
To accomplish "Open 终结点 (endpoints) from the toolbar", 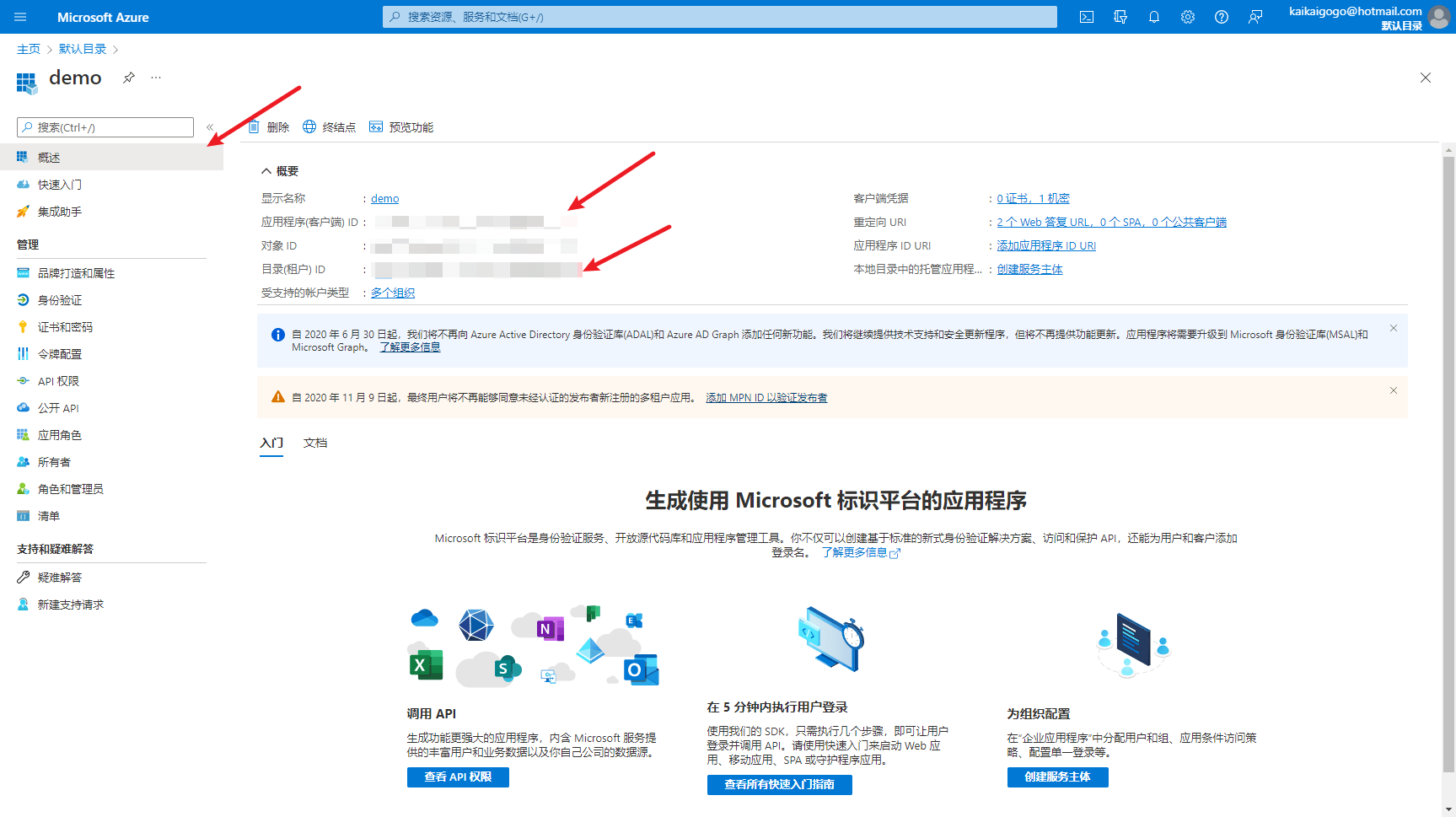I will pyautogui.click(x=329, y=127).
